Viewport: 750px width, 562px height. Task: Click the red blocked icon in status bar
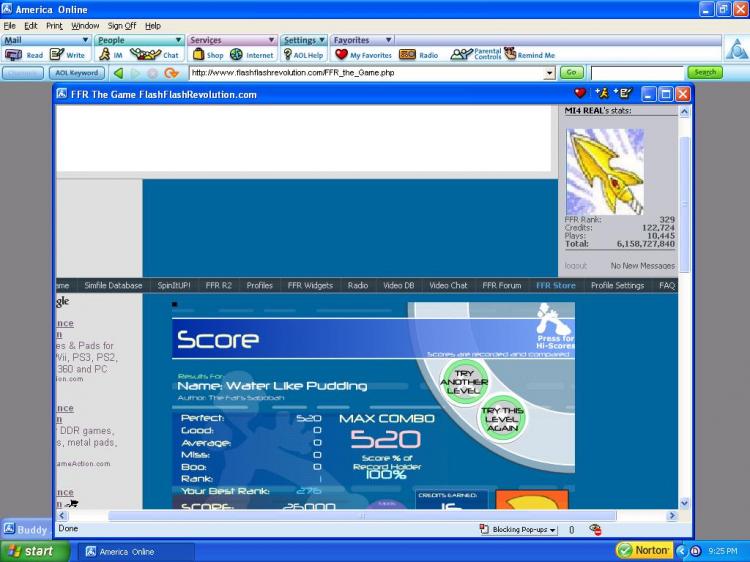pyautogui.click(x=596, y=529)
